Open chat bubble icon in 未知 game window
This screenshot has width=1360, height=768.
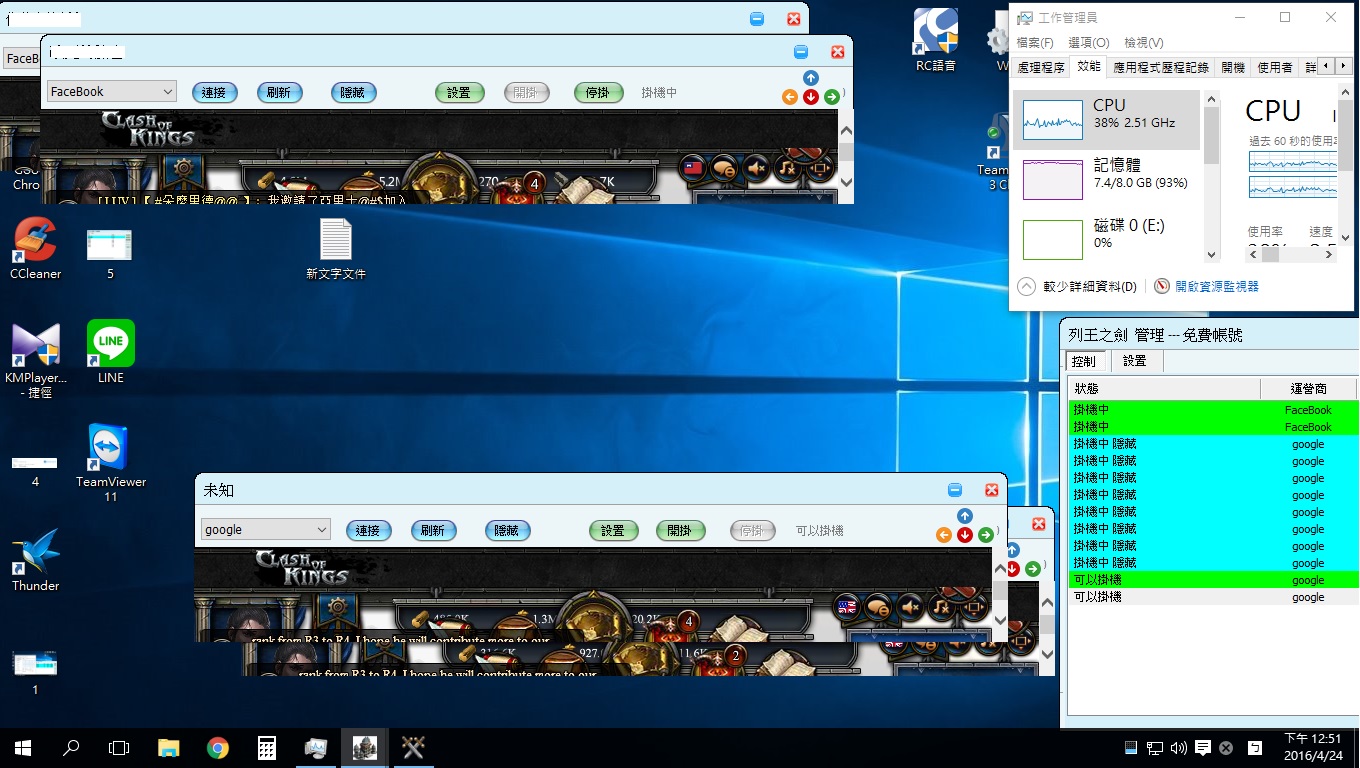click(878, 606)
